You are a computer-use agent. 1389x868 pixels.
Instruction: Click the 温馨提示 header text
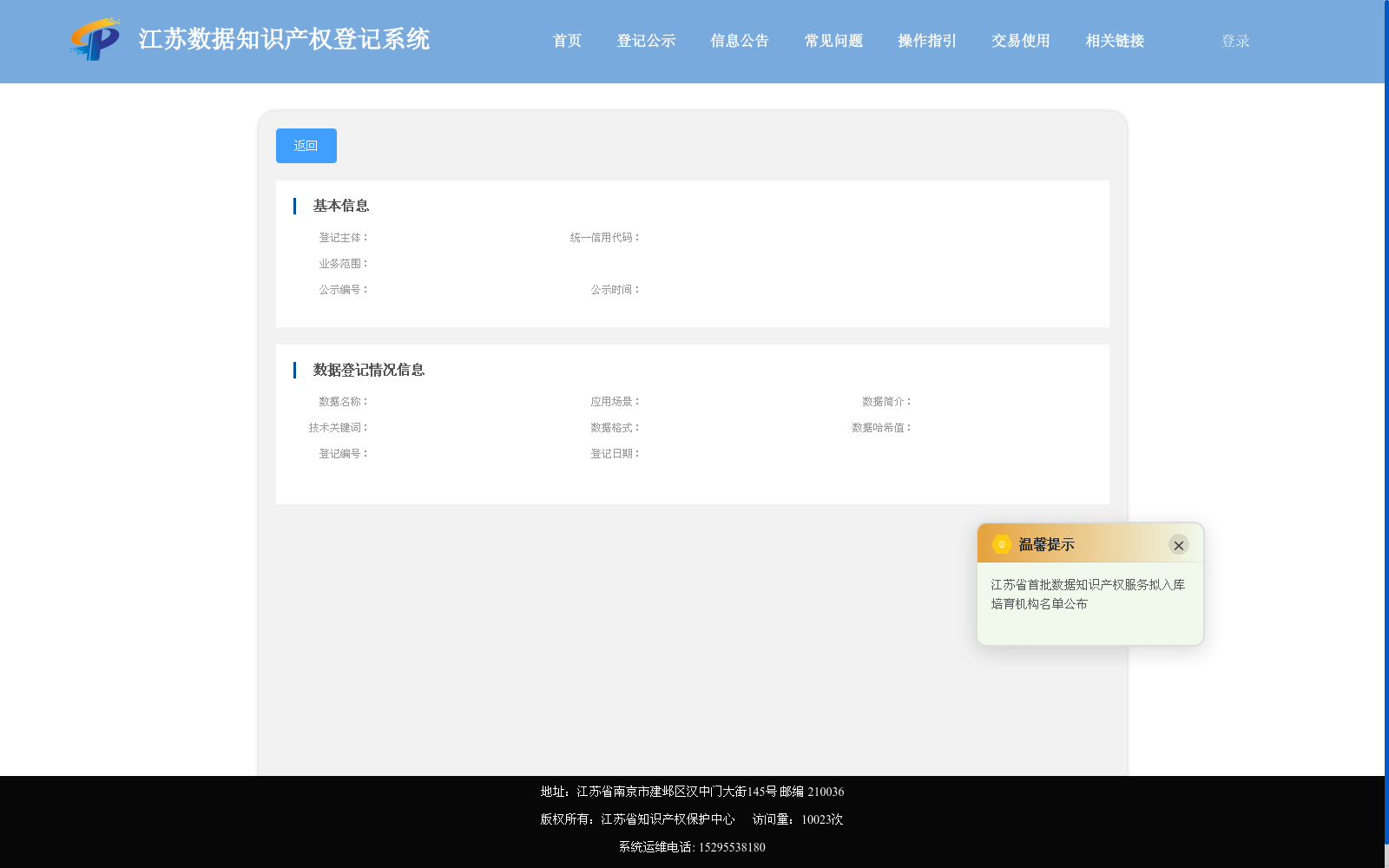coord(1046,544)
